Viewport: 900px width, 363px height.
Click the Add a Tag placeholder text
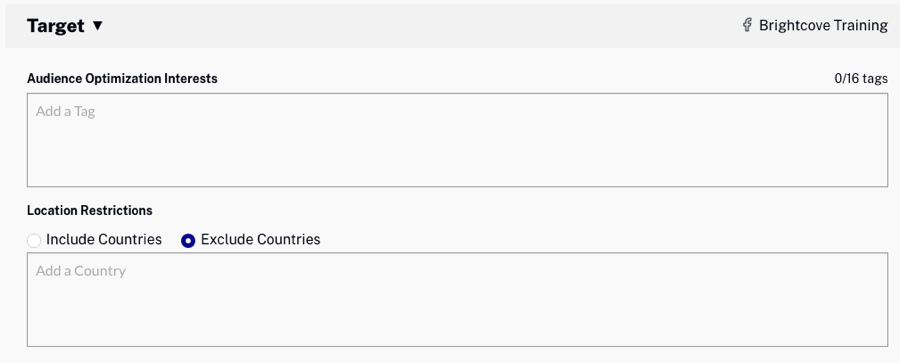[65, 111]
